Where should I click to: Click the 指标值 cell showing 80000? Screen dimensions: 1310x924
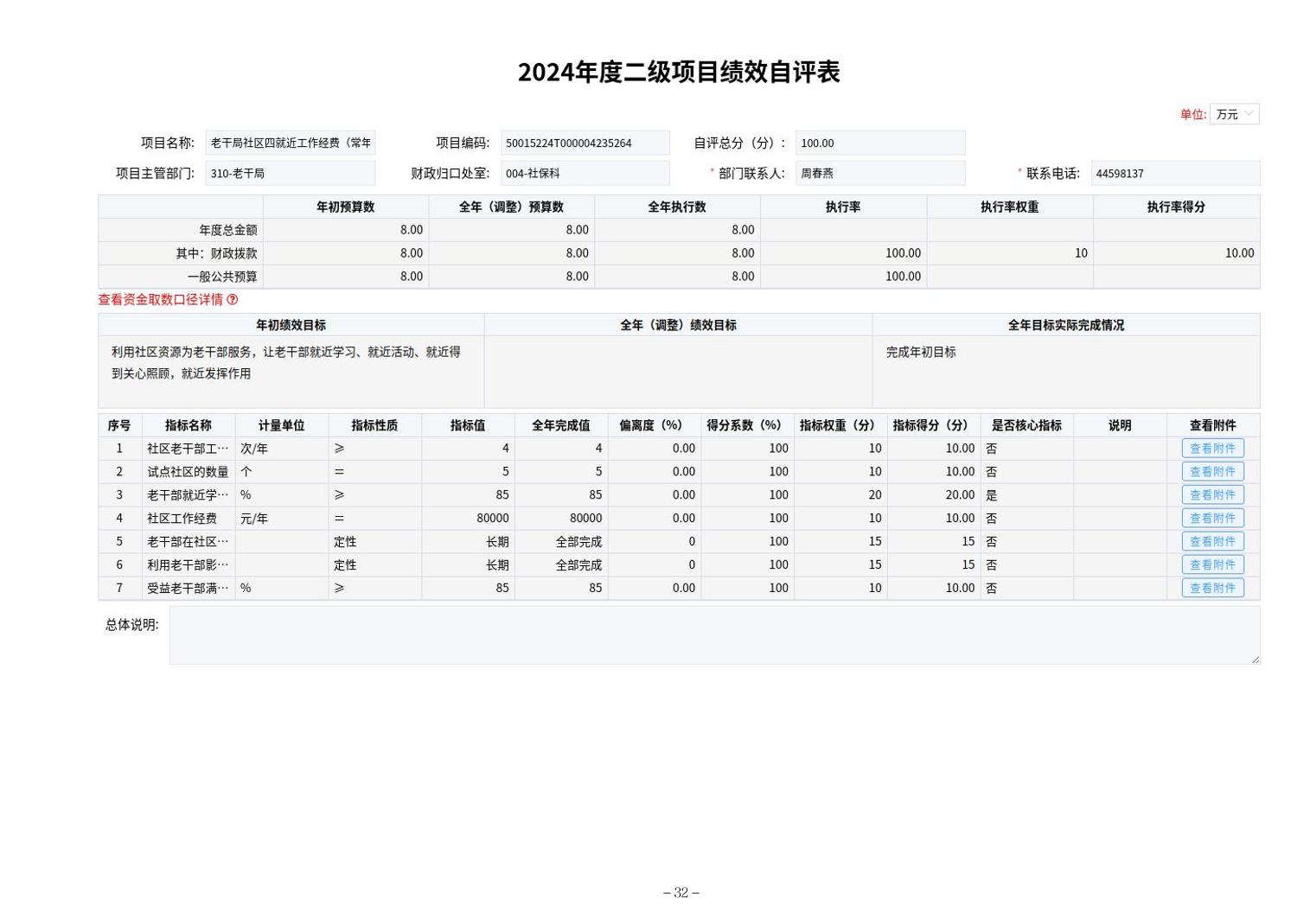point(468,518)
